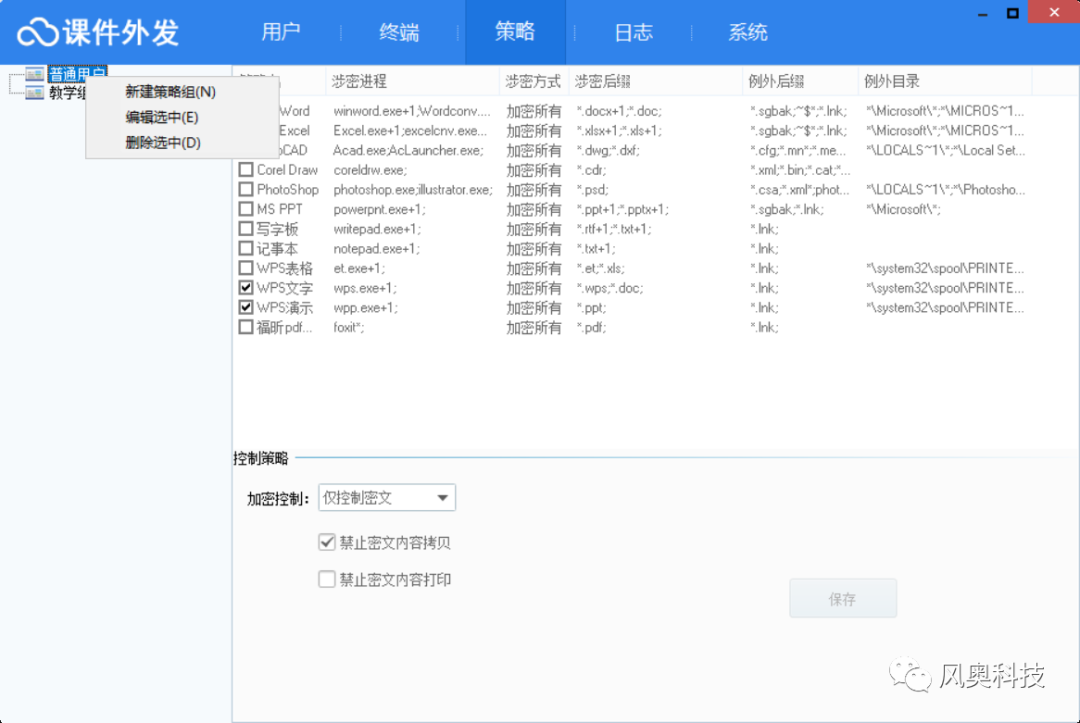The height and width of the screenshot is (723, 1080).
Task: Enable 禁止密文内容打印 option
Action: (326, 578)
